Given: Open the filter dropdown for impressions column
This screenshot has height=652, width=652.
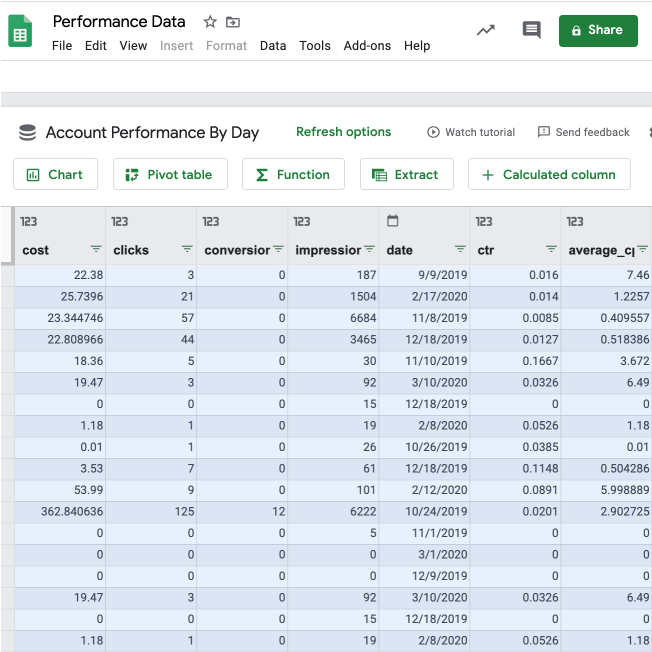Looking at the screenshot, I should click(369, 249).
